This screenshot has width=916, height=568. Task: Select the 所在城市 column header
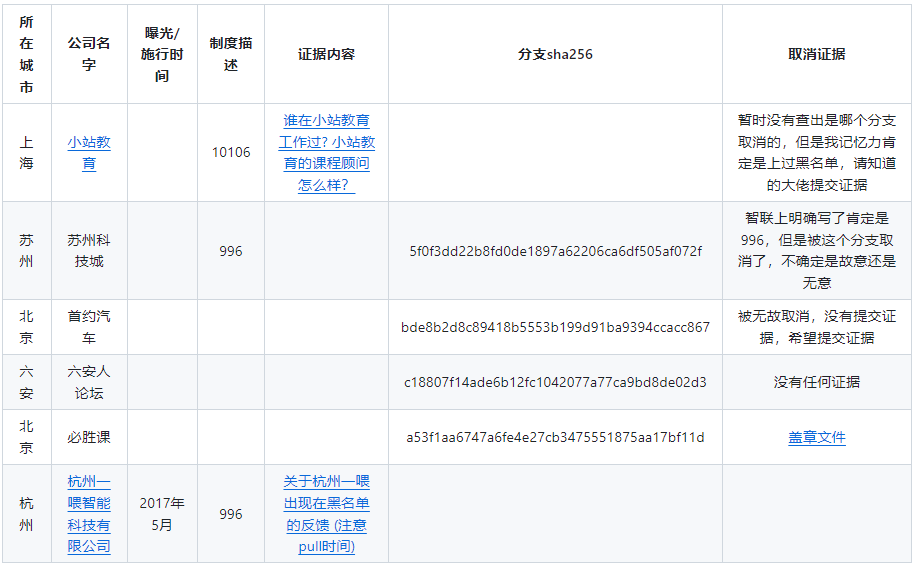(x=26, y=54)
